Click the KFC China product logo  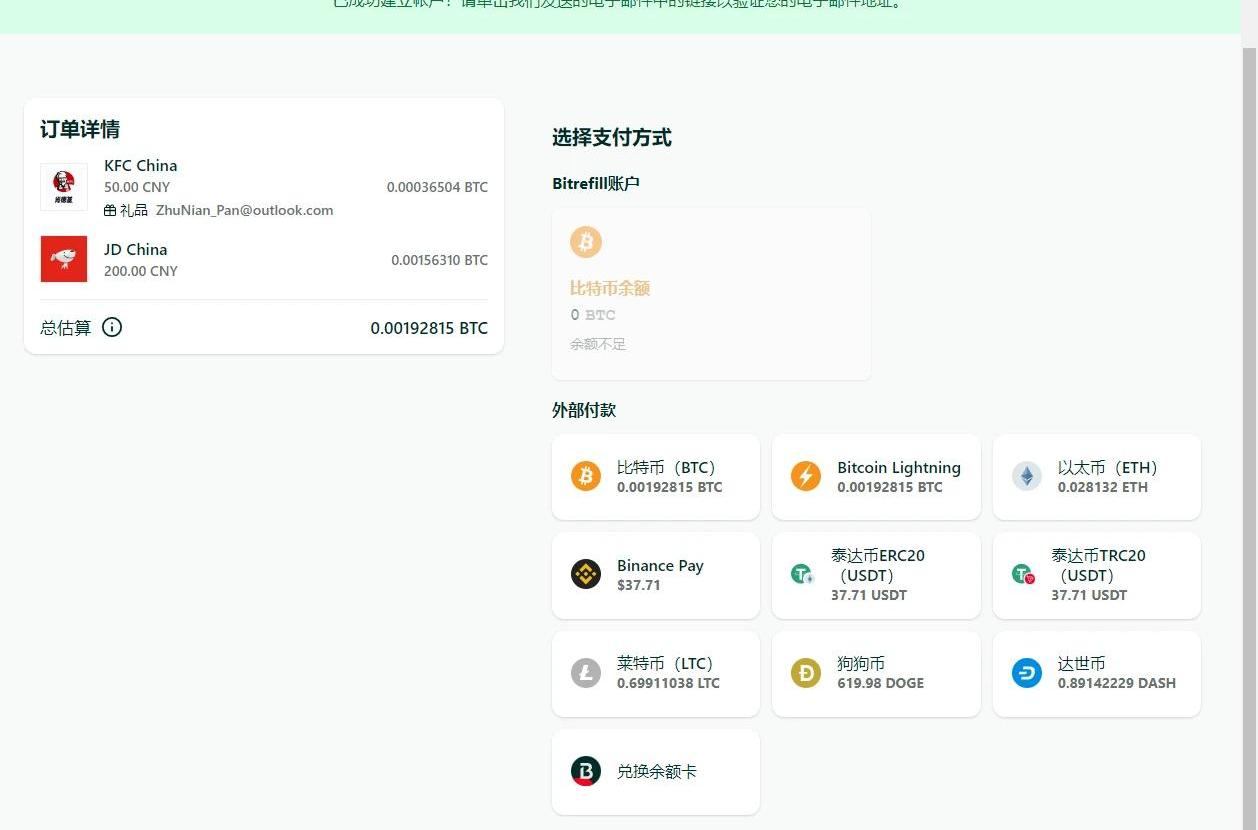click(x=64, y=187)
